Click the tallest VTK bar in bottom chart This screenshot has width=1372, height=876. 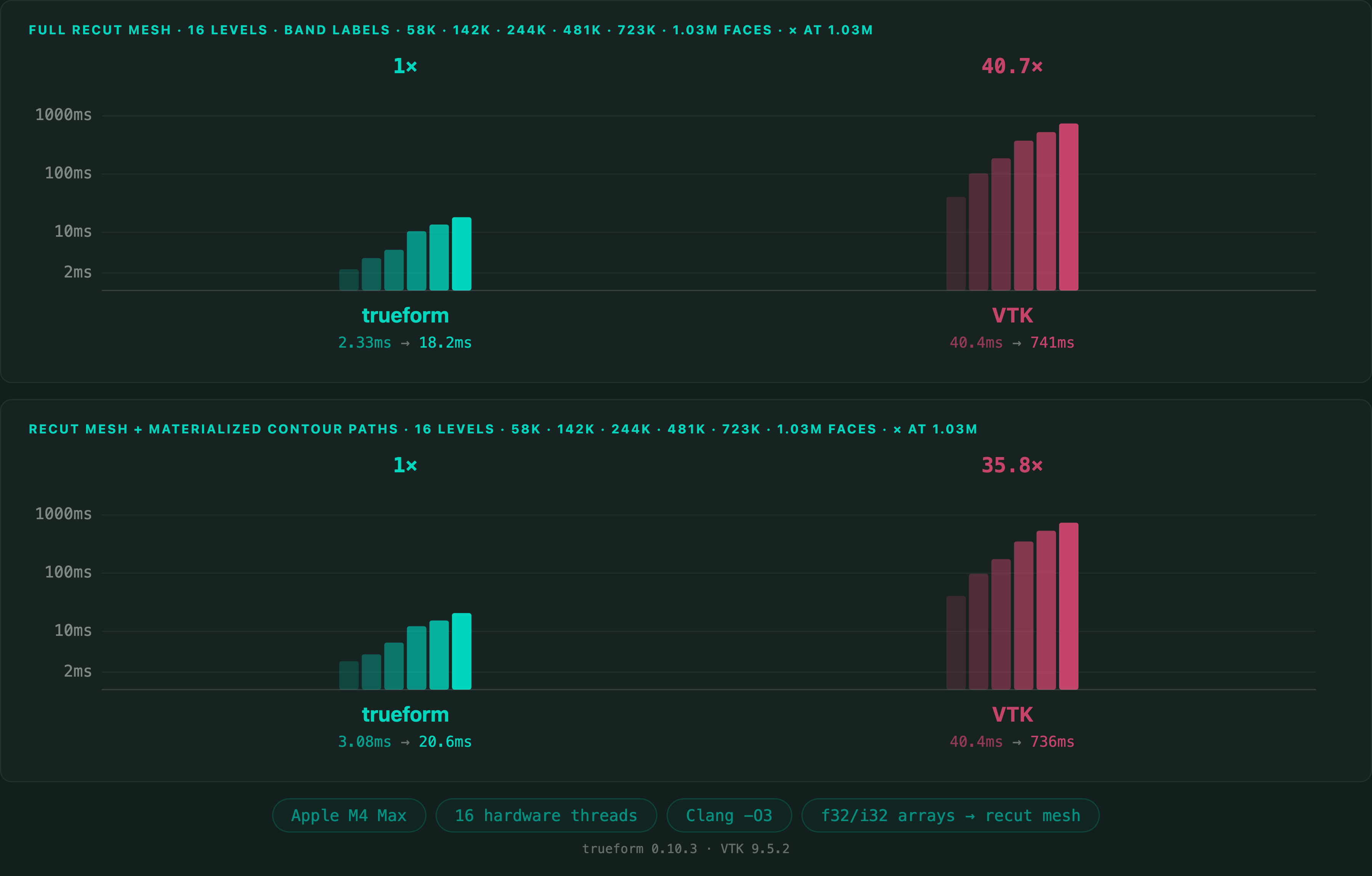pyautogui.click(x=1068, y=606)
